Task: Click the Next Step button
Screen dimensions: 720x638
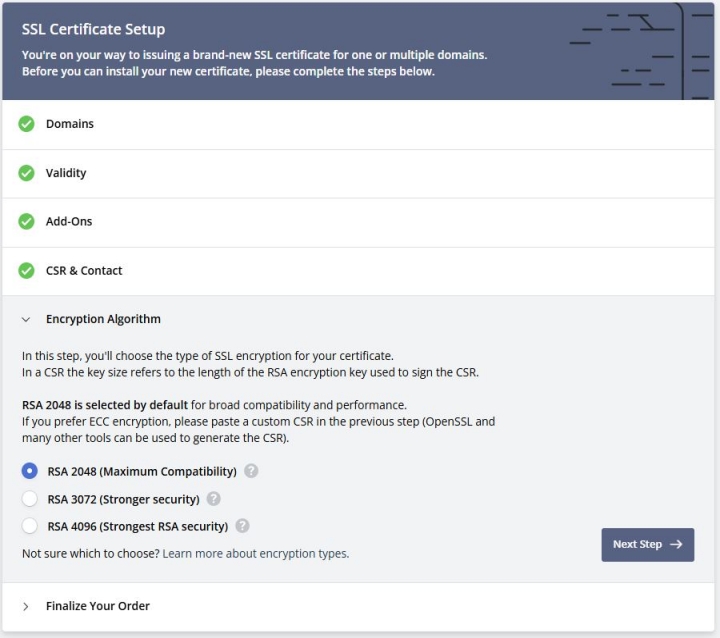Action: point(647,545)
